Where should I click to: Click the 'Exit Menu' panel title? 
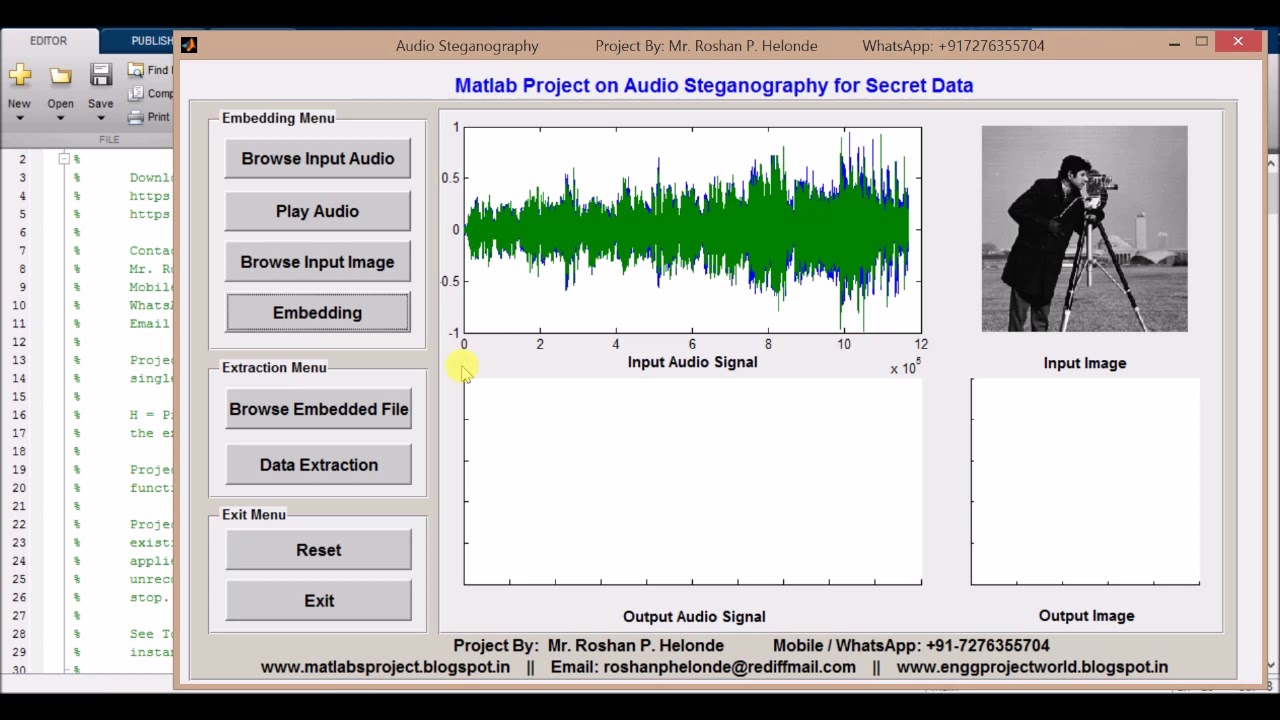pos(253,514)
